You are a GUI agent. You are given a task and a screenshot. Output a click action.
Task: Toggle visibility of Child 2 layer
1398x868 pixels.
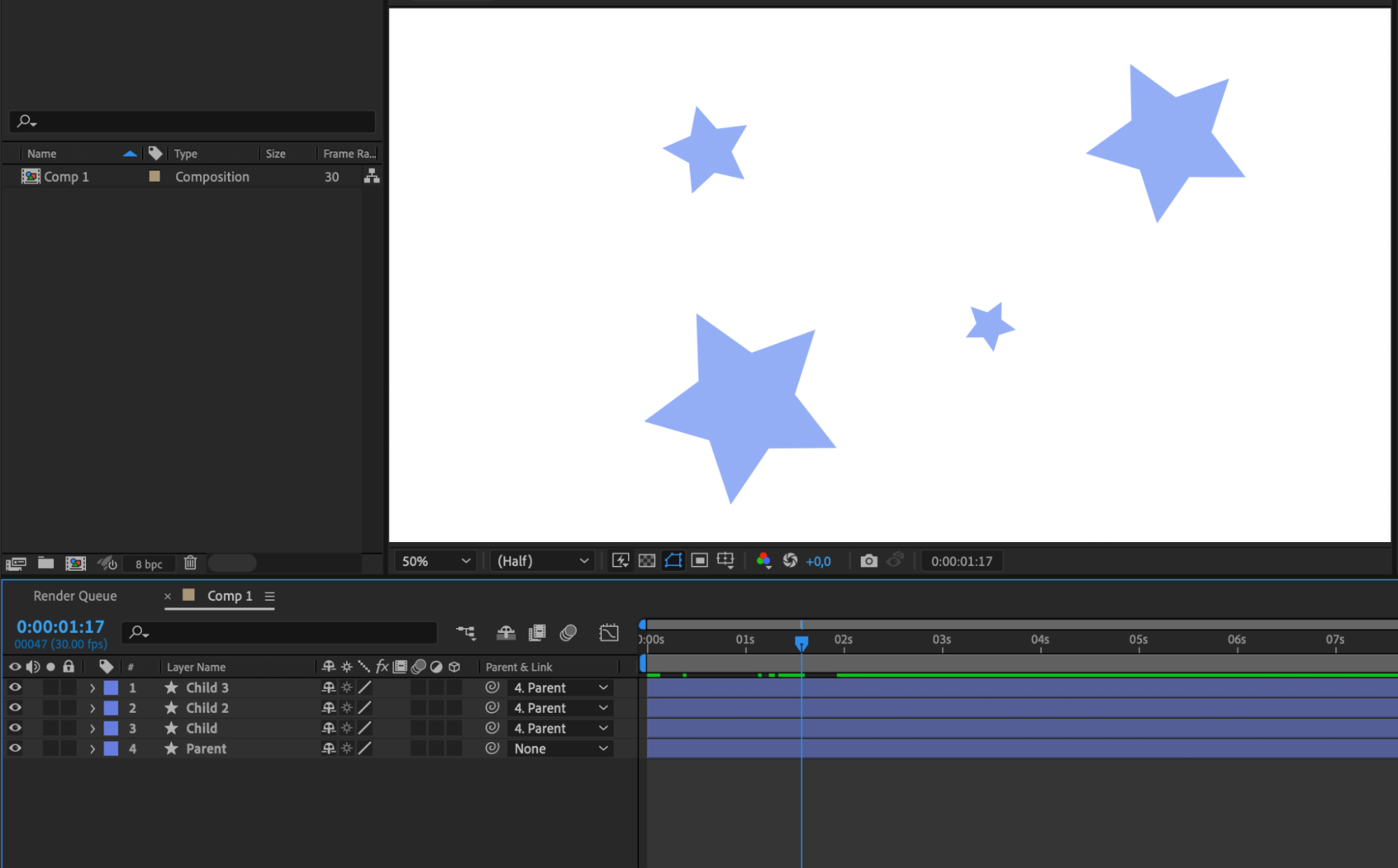point(15,708)
